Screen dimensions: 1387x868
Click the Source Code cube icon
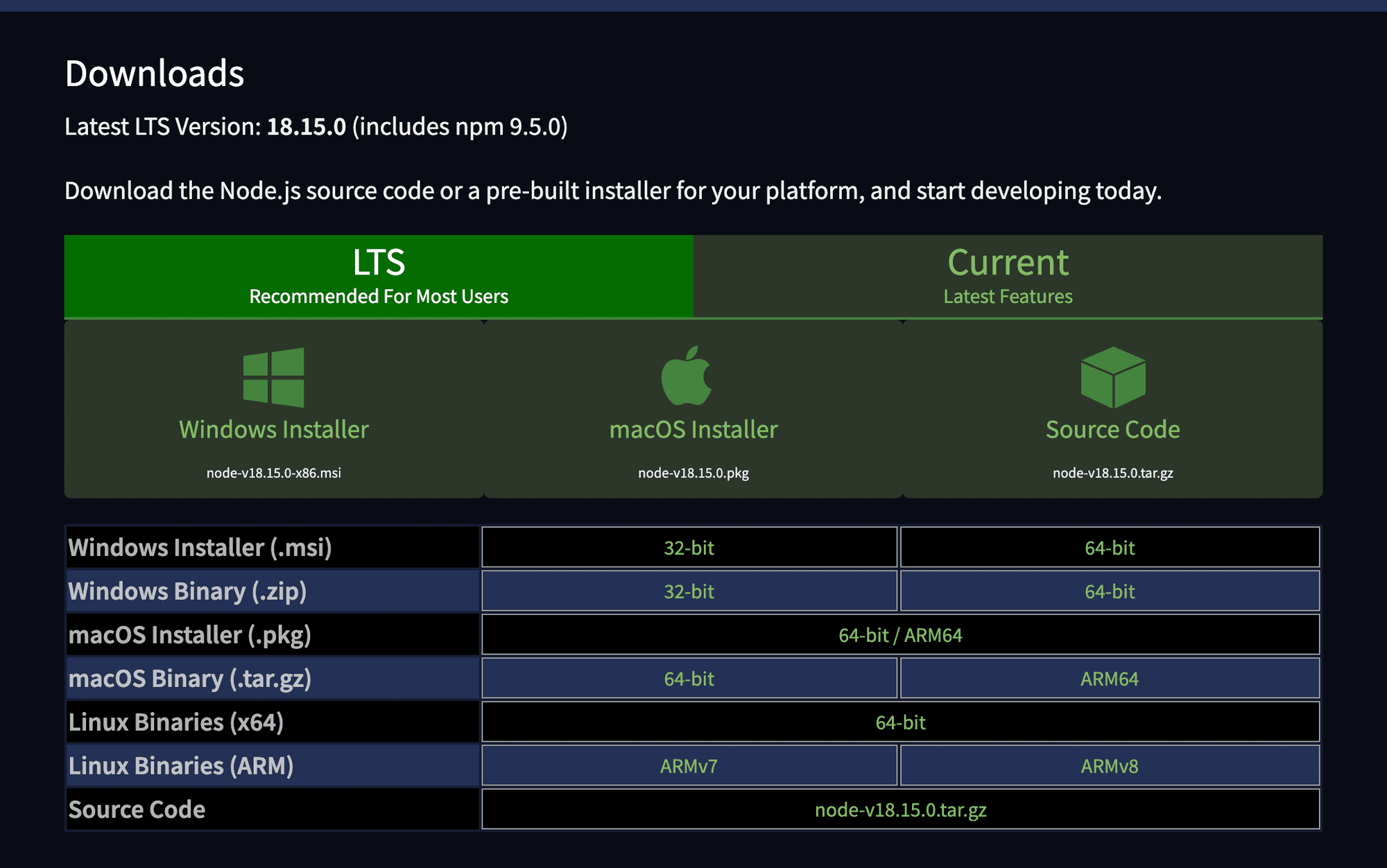click(1112, 378)
